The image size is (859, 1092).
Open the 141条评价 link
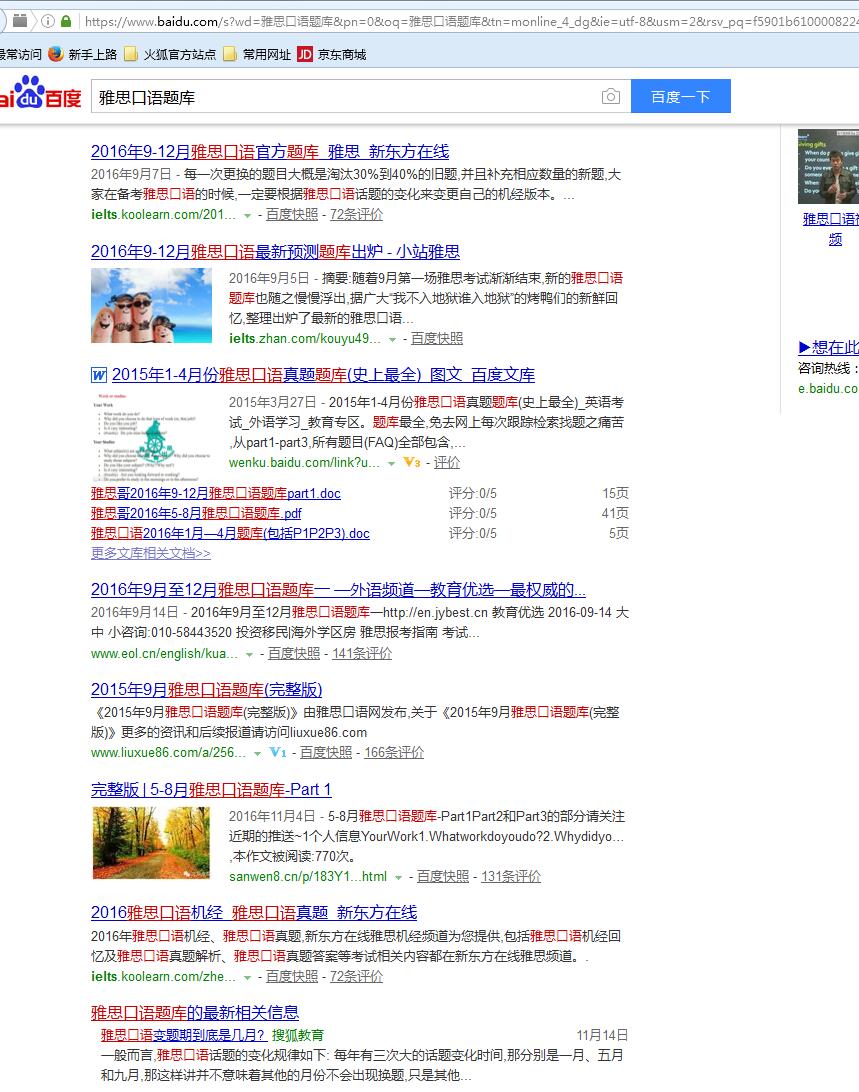coord(362,653)
